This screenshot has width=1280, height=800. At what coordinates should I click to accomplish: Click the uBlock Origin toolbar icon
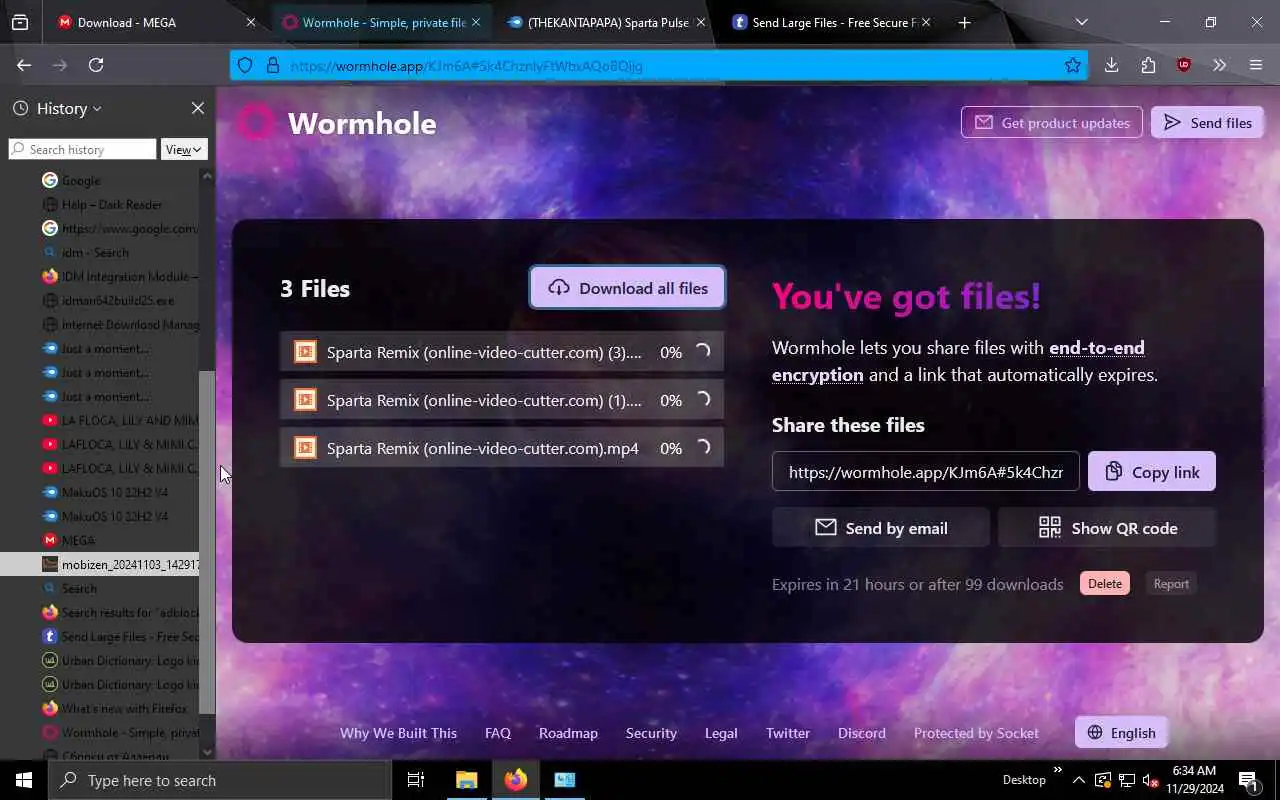tap(1184, 65)
